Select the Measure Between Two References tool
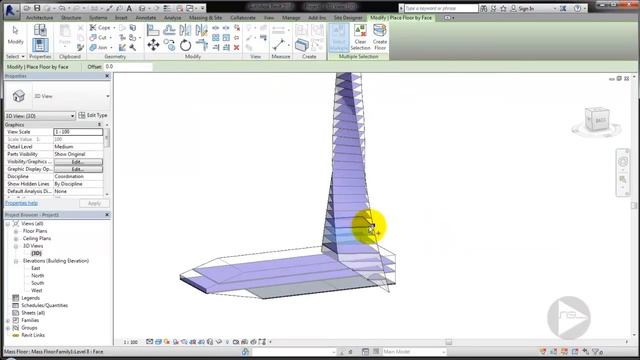The image size is (640, 360). click(x=279, y=44)
